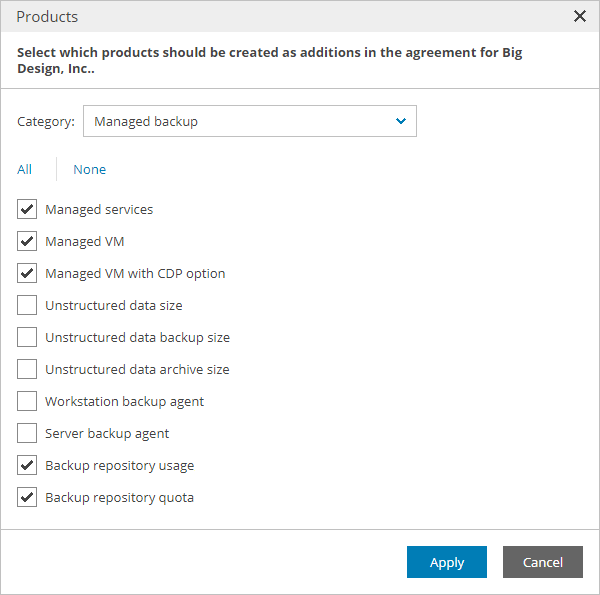The width and height of the screenshot is (600, 595).
Task: Check the Server backup agent box
Action: [27, 433]
